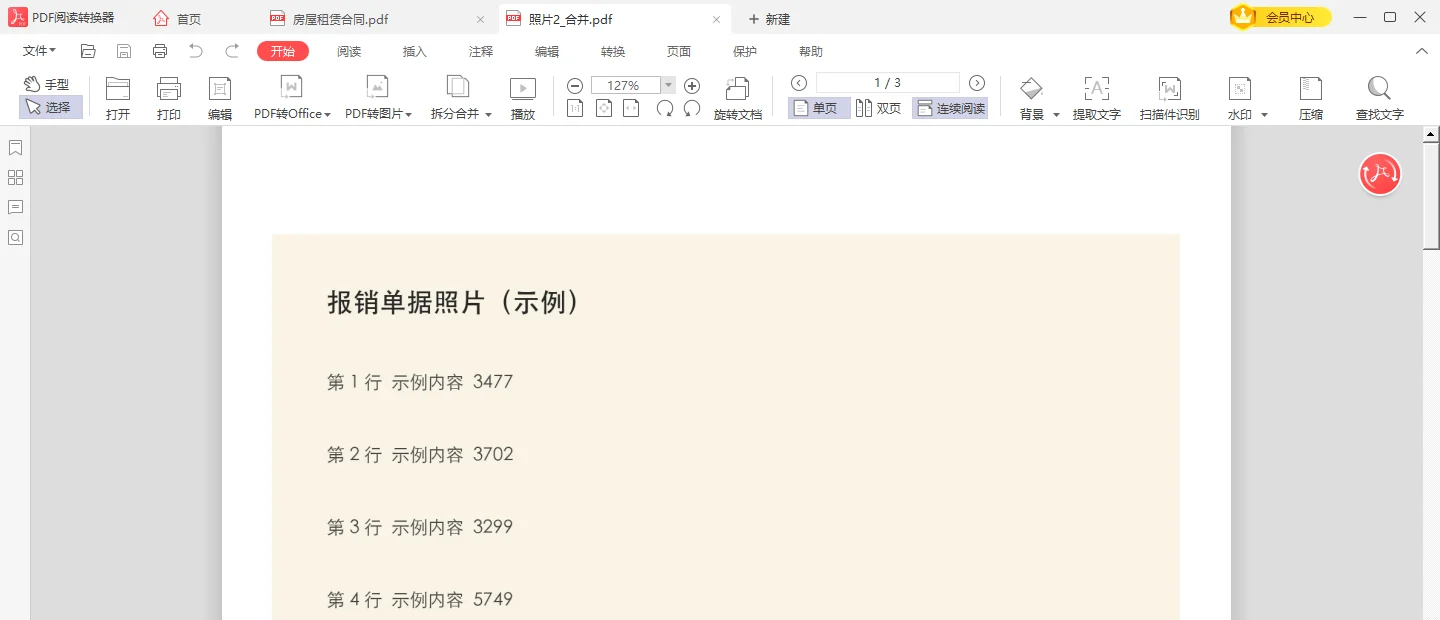Click 新建 new tab button
Image resolution: width=1440 pixels, height=620 pixels.
(x=770, y=19)
